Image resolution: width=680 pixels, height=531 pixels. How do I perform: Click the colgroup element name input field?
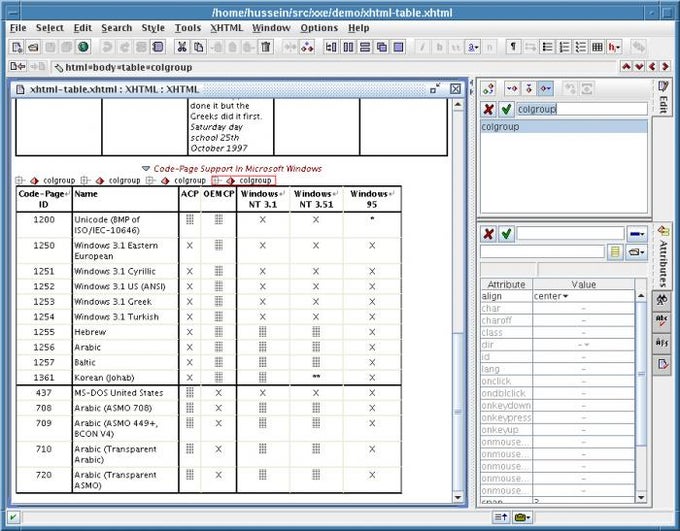coord(582,109)
